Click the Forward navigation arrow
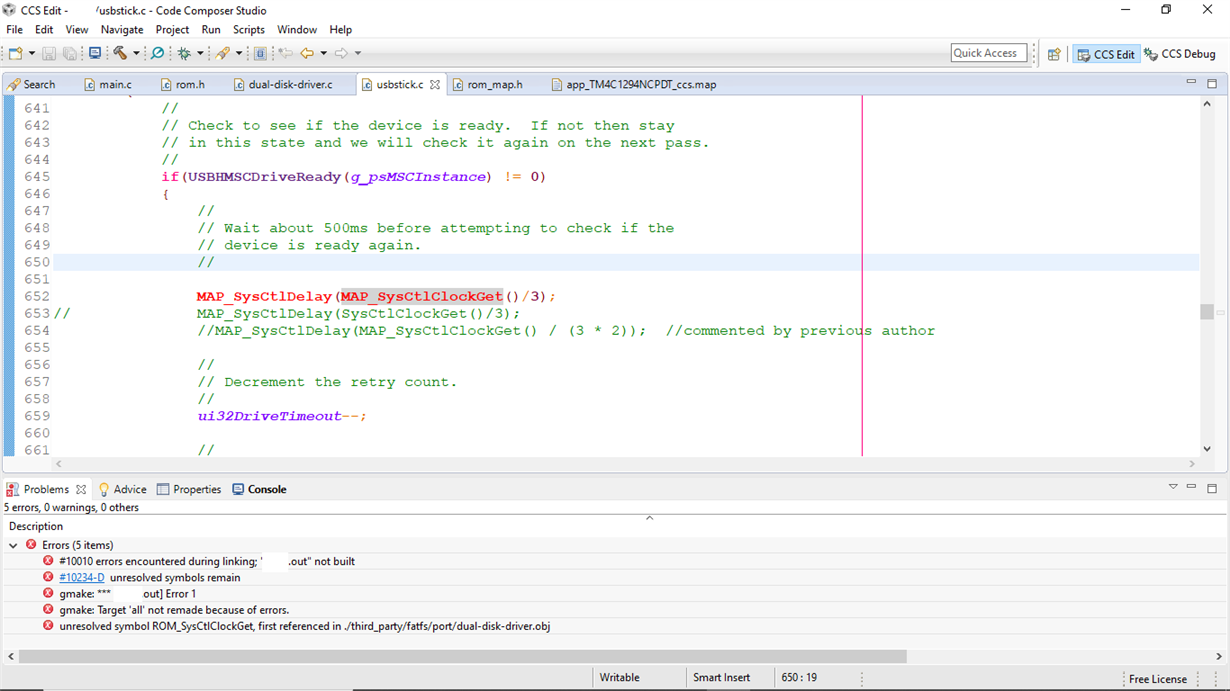 pyautogui.click(x=341, y=53)
